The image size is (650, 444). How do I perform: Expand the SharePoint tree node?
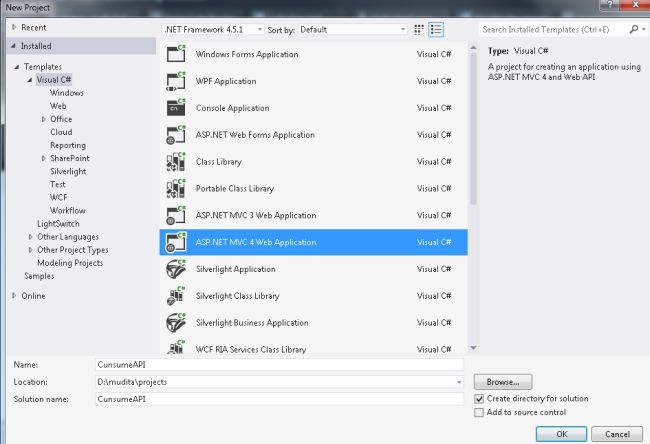[44, 158]
